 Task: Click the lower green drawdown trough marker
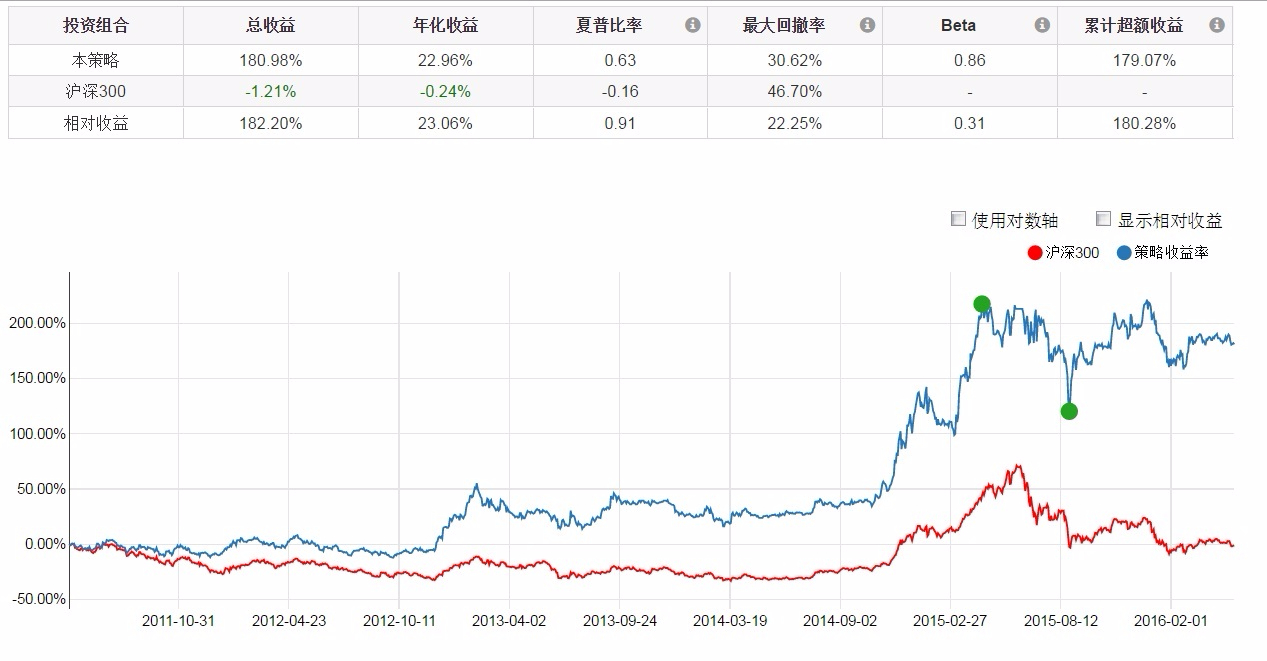[1069, 411]
